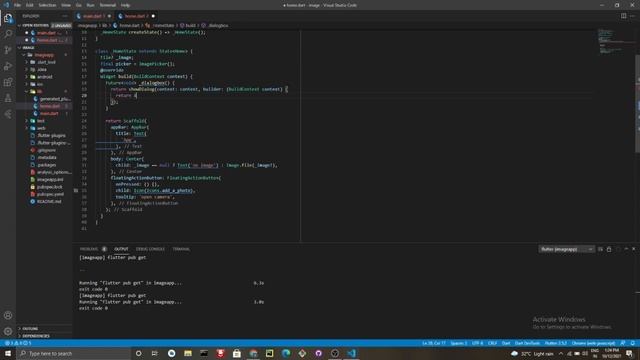Viewport: 640px width, 360px height.
Task: Click the Chrome (web-javascript) device selector
Action: tap(593, 343)
